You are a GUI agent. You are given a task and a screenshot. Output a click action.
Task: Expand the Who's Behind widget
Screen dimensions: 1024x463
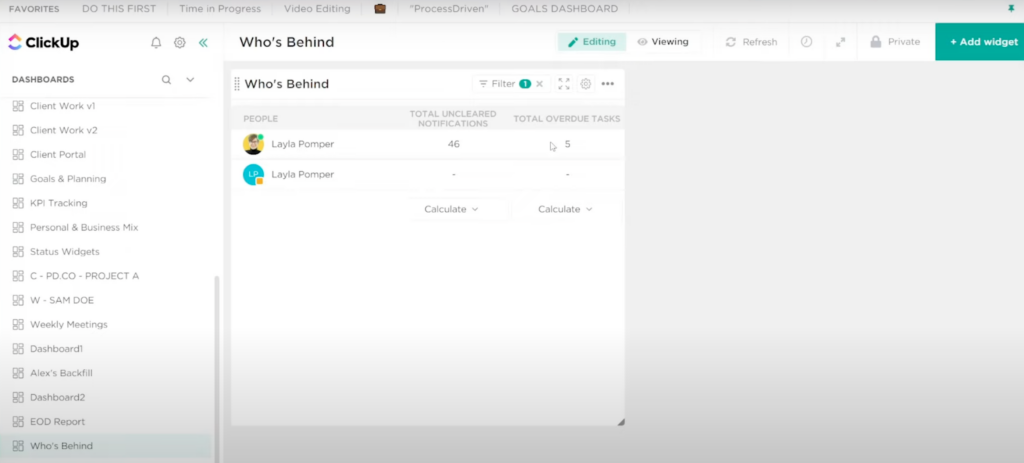click(564, 84)
